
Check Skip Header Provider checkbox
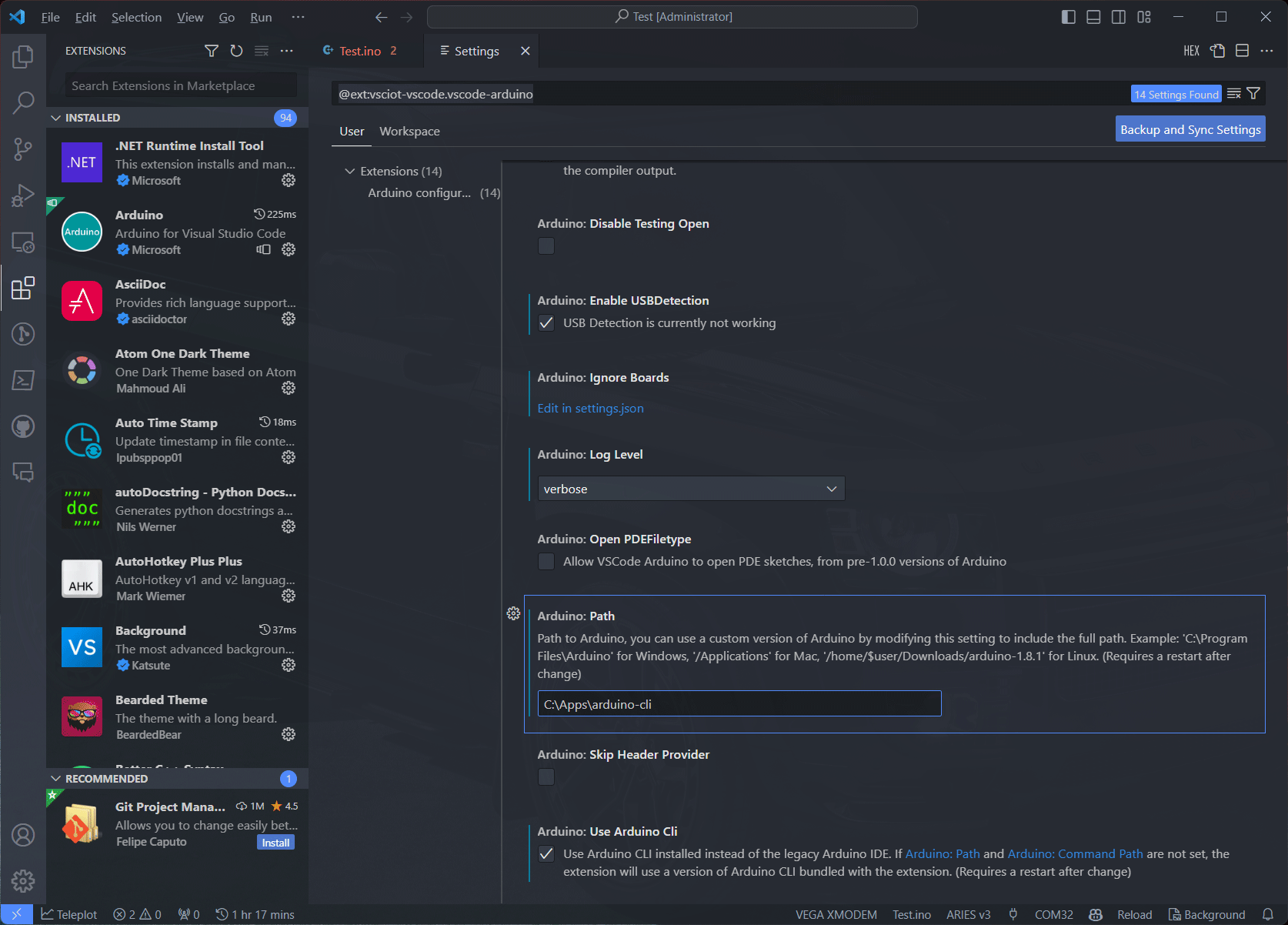546,777
